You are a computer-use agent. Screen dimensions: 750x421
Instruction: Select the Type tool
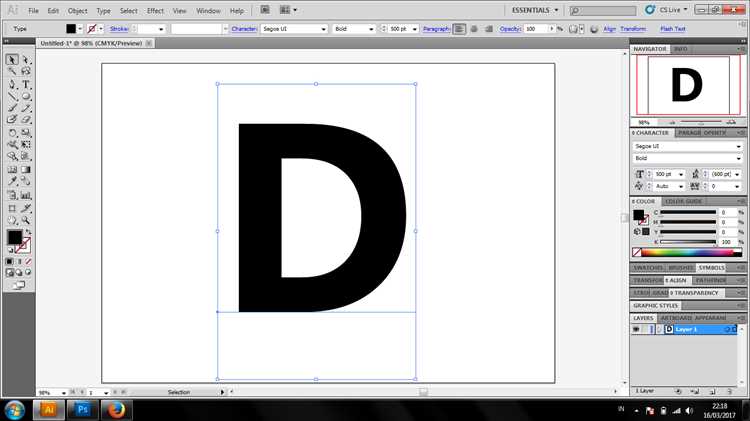(x=26, y=85)
